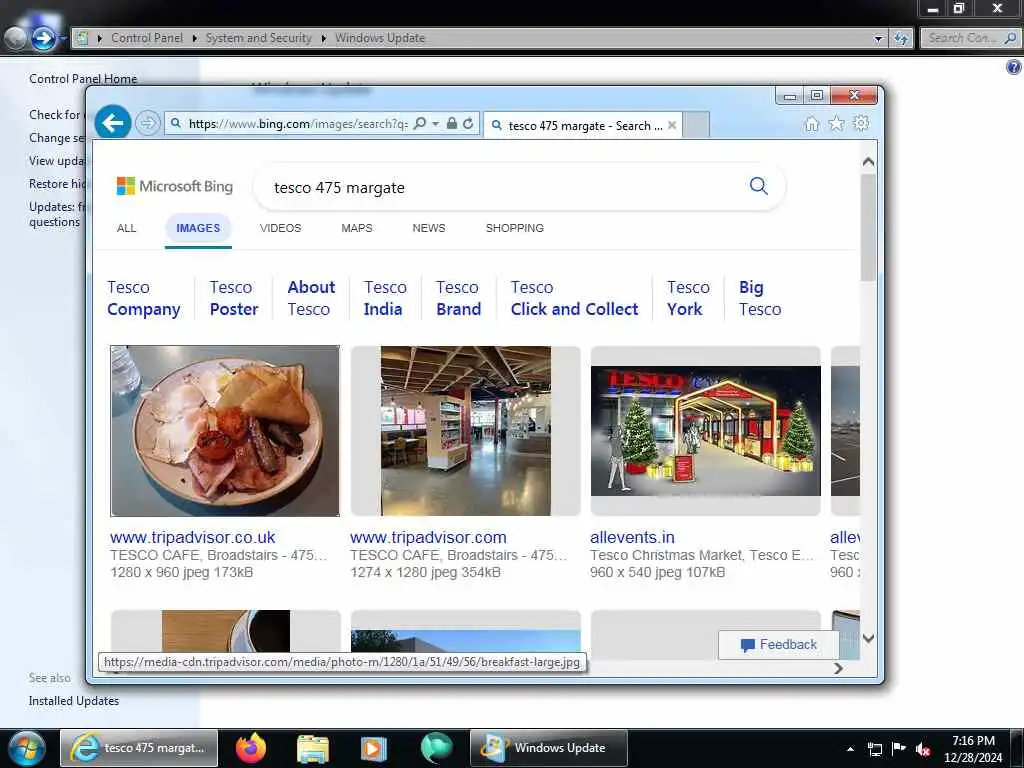Click the security lock icon in address bar
The image size is (1024, 768).
pyautogui.click(x=451, y=123)
